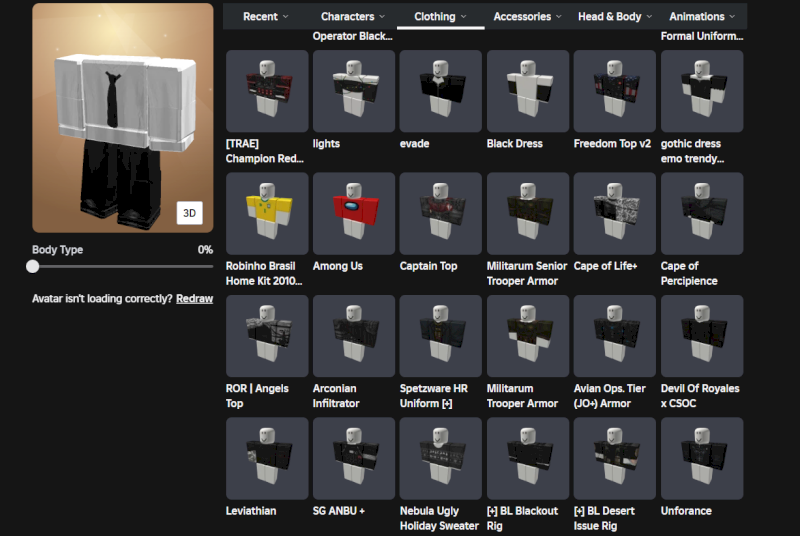Viewport: 800px width, 536px height.
Task: Equip the SG ANBU + thumbnail
Action: (x=354, y=458)
